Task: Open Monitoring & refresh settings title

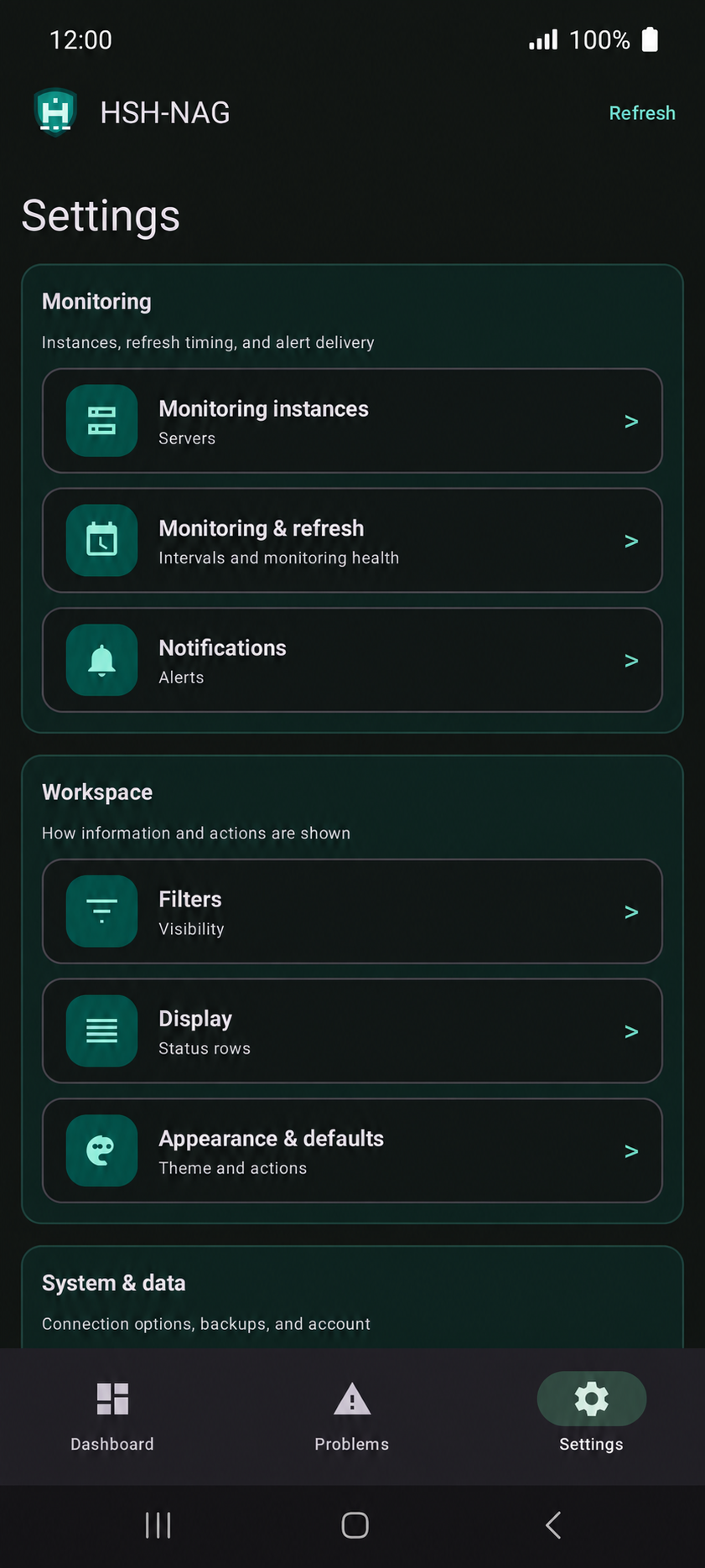Action: (x=262, y=528)
